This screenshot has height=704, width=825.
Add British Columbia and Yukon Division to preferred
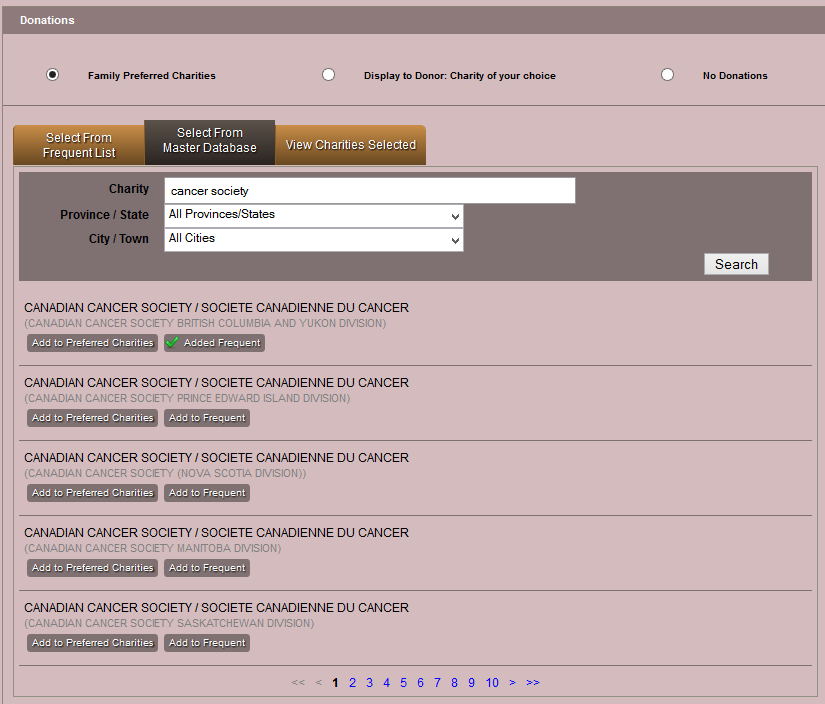pyautogui.click(x=93, y=343)
